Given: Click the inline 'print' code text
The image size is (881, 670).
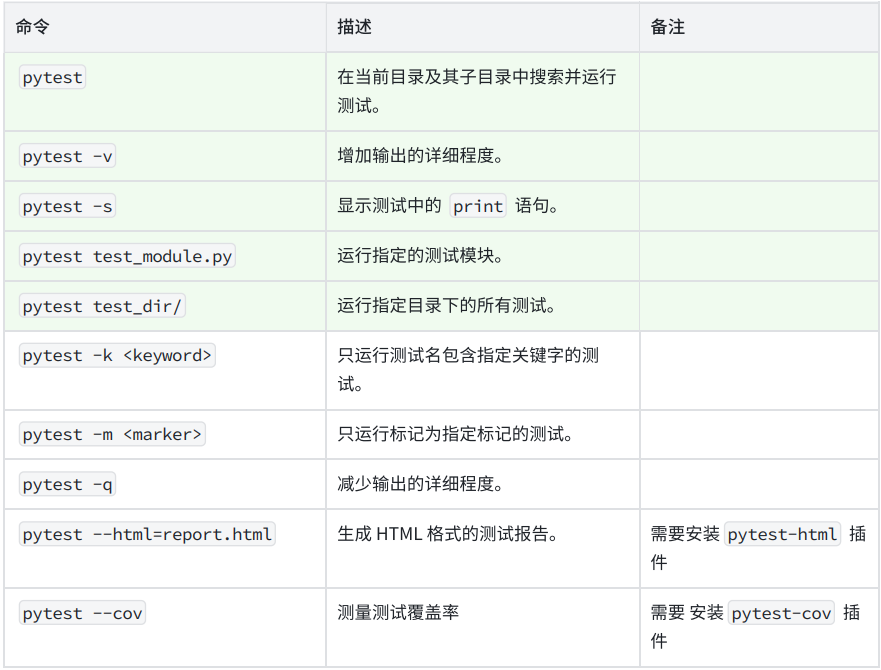Looking at the screenshot, I should 478,206.
